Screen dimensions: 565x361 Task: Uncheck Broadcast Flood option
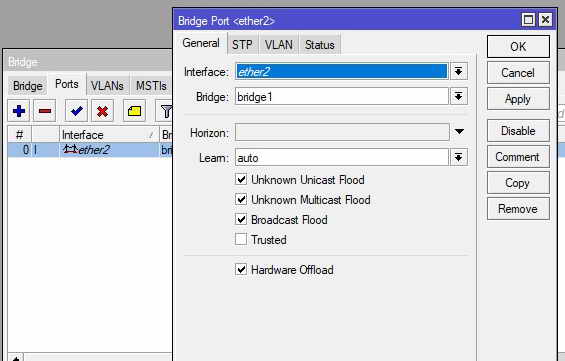click(241, 219)
